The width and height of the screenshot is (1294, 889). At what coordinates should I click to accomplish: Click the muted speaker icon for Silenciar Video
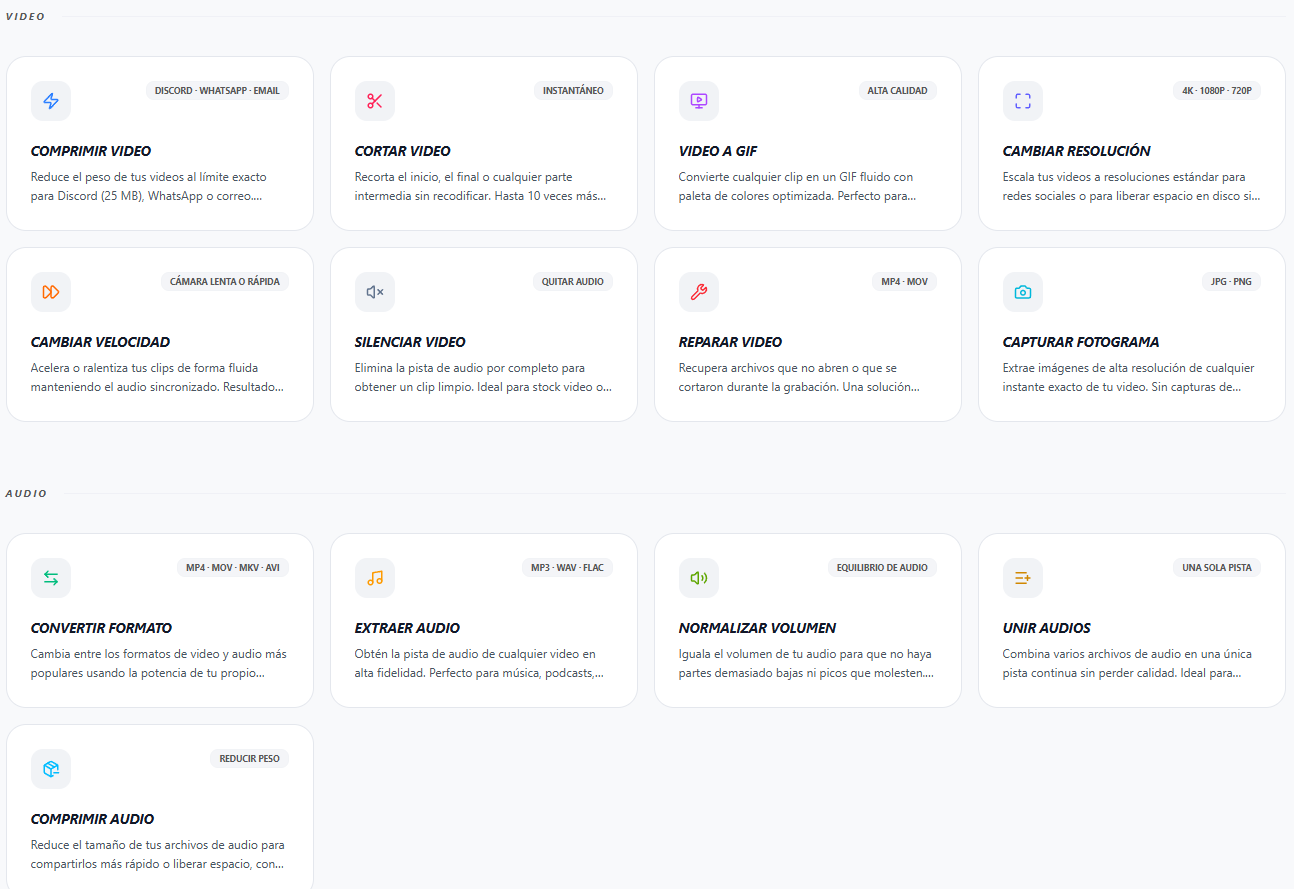click(x=375, y=292)
